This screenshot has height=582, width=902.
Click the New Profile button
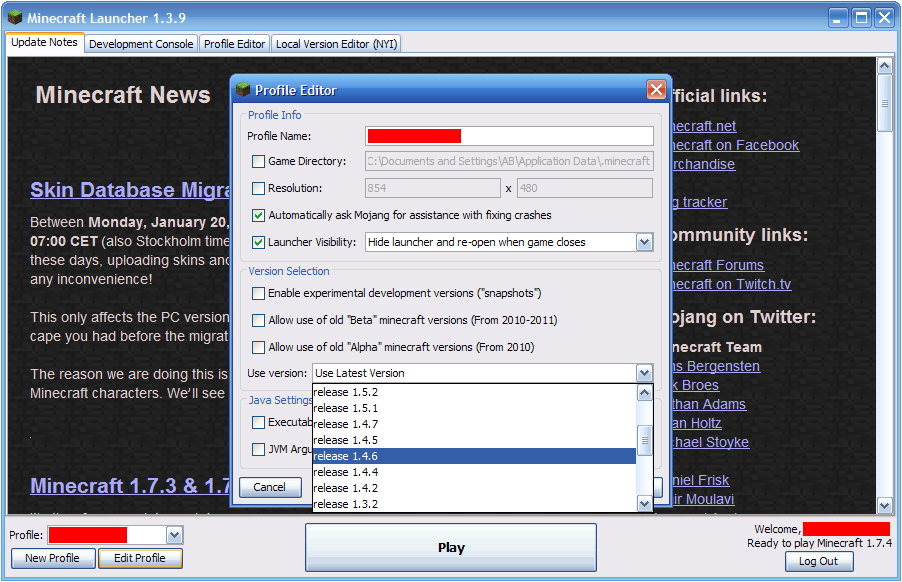click(52, 558)
